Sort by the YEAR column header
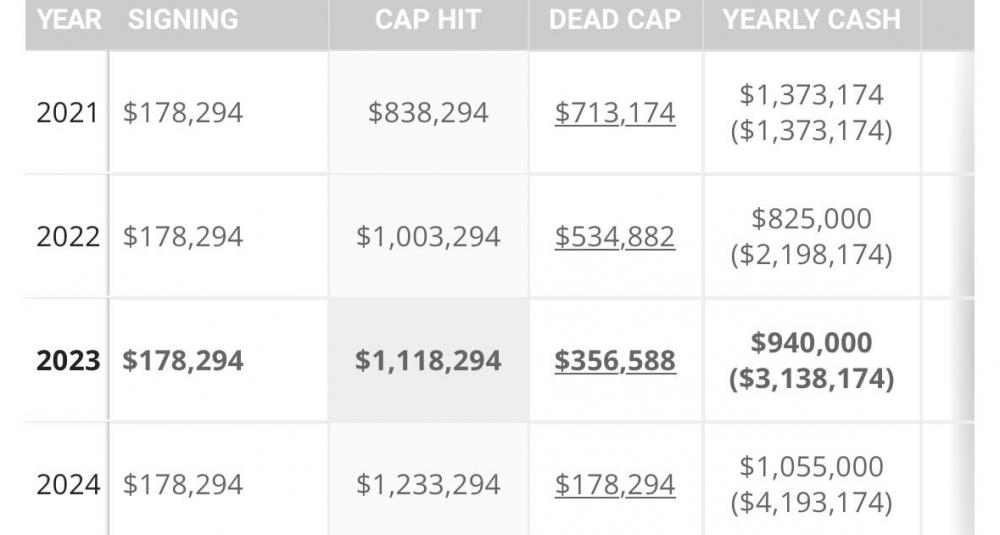This screenshot has height=535, width=1000. coord(69,19)
